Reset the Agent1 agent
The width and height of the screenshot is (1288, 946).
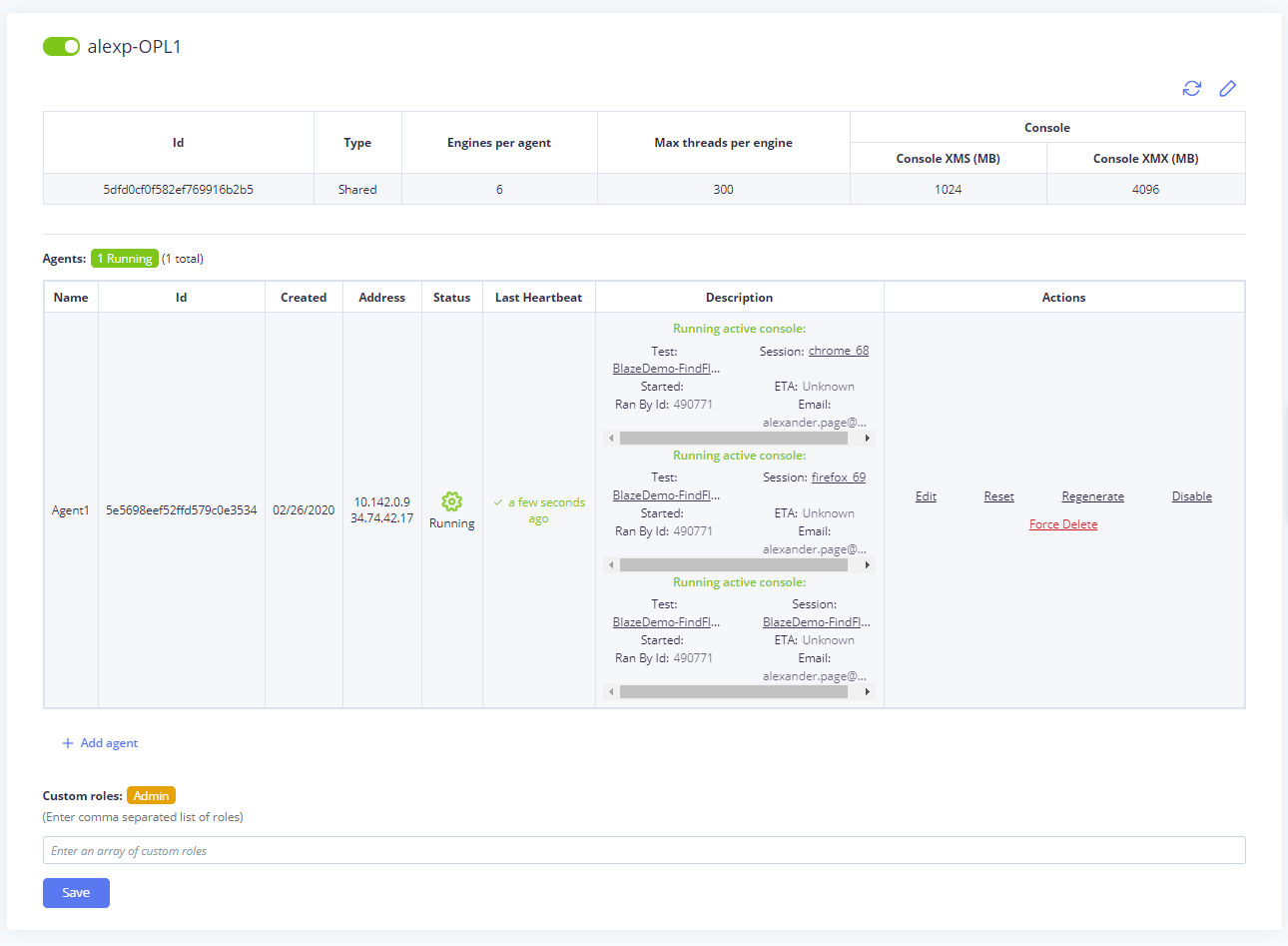pyautogui.click(x=998, y=496)
